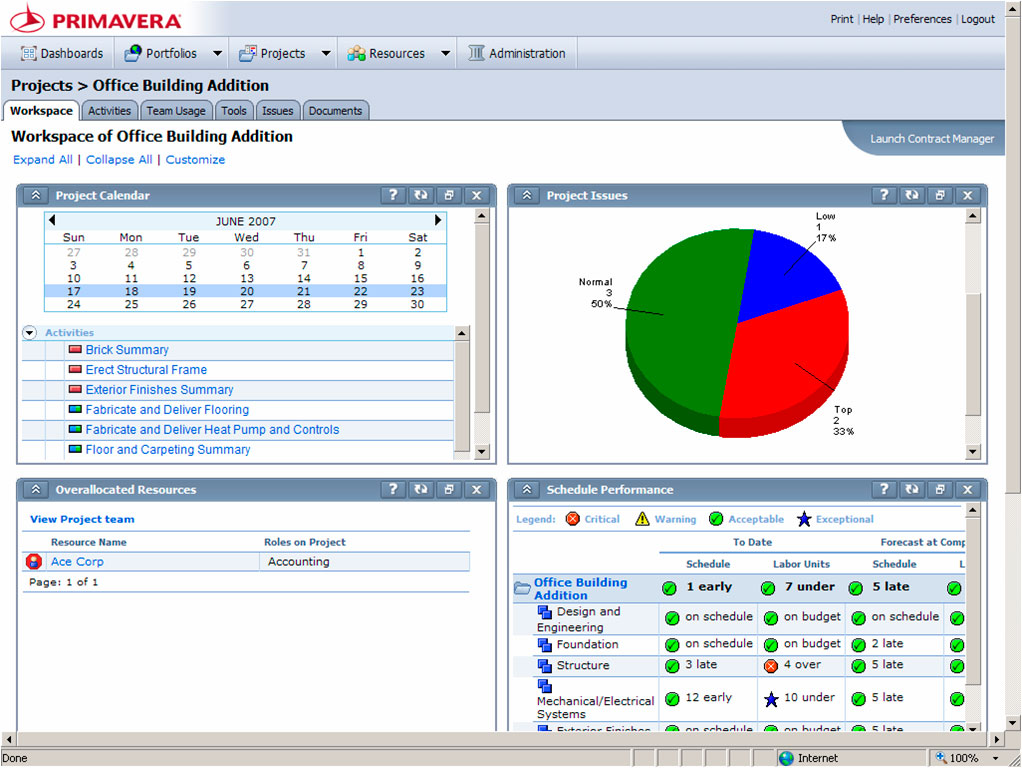Open the Resources dropdown arrow
The height and width of the screenshot is (768, 1022).
[x=445, y=53]
